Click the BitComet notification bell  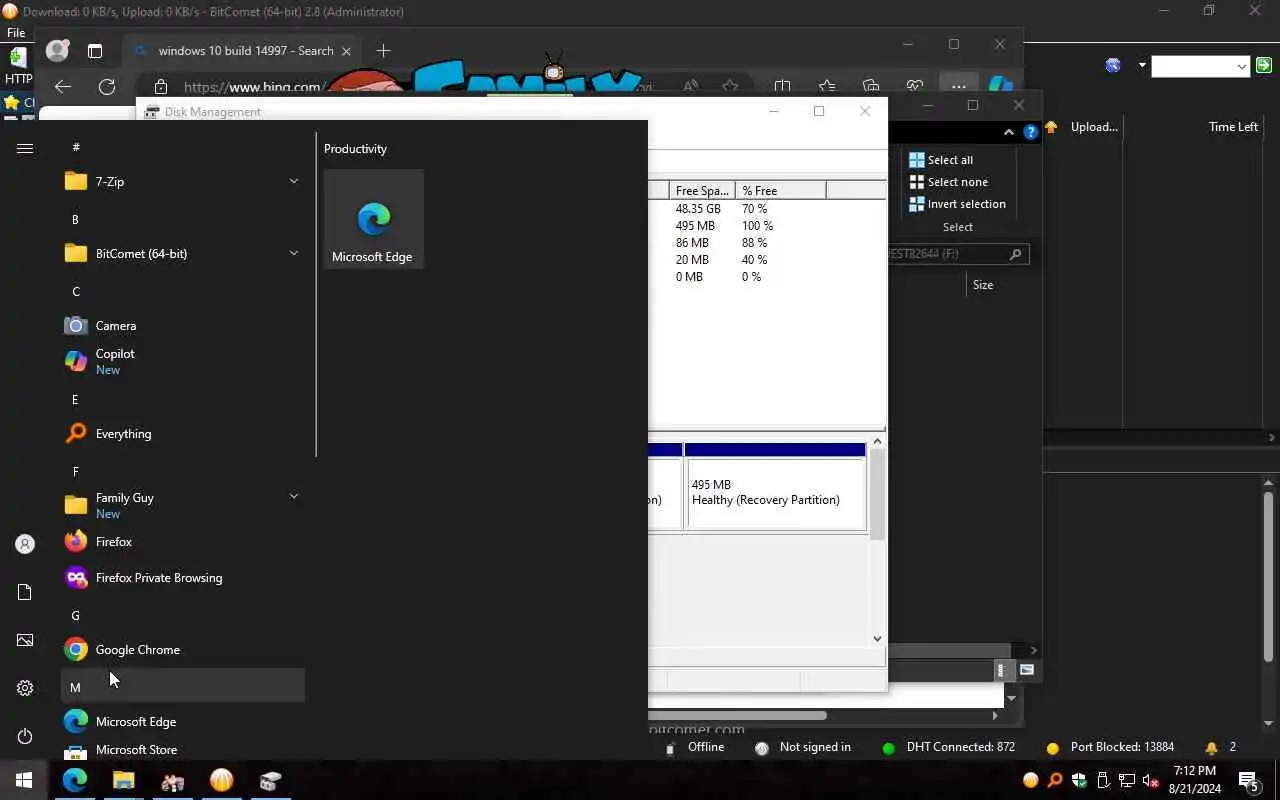[x=1212, y=748]
